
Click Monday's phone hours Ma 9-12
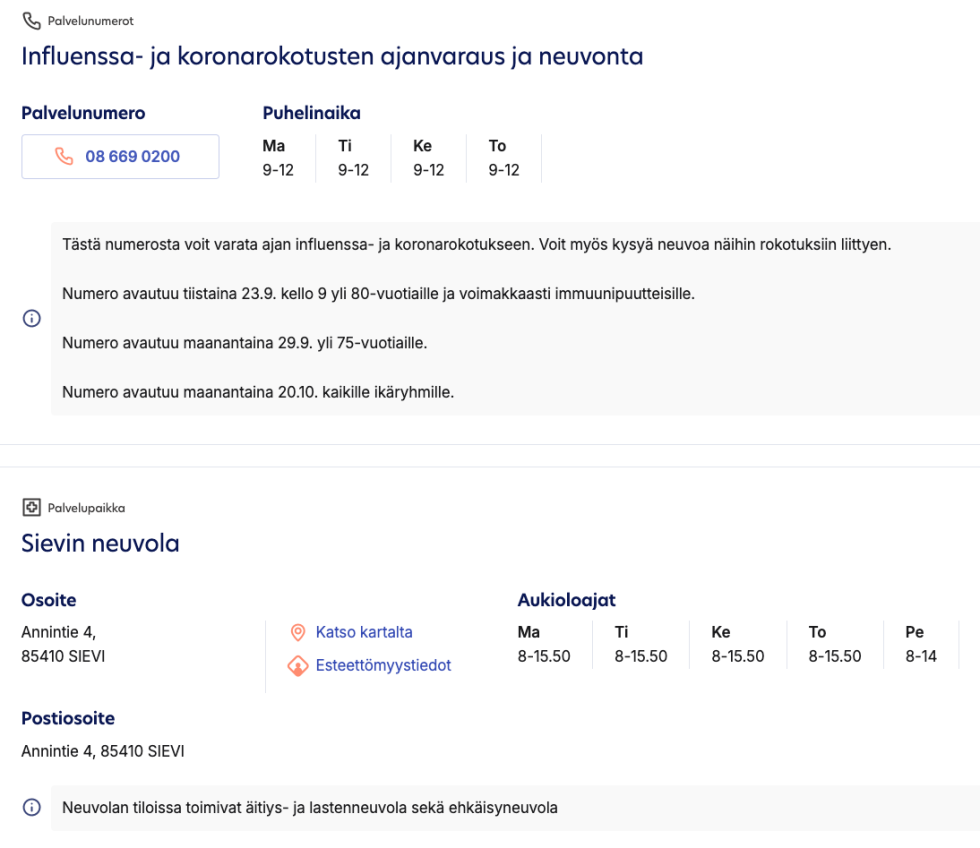(278, 158)
